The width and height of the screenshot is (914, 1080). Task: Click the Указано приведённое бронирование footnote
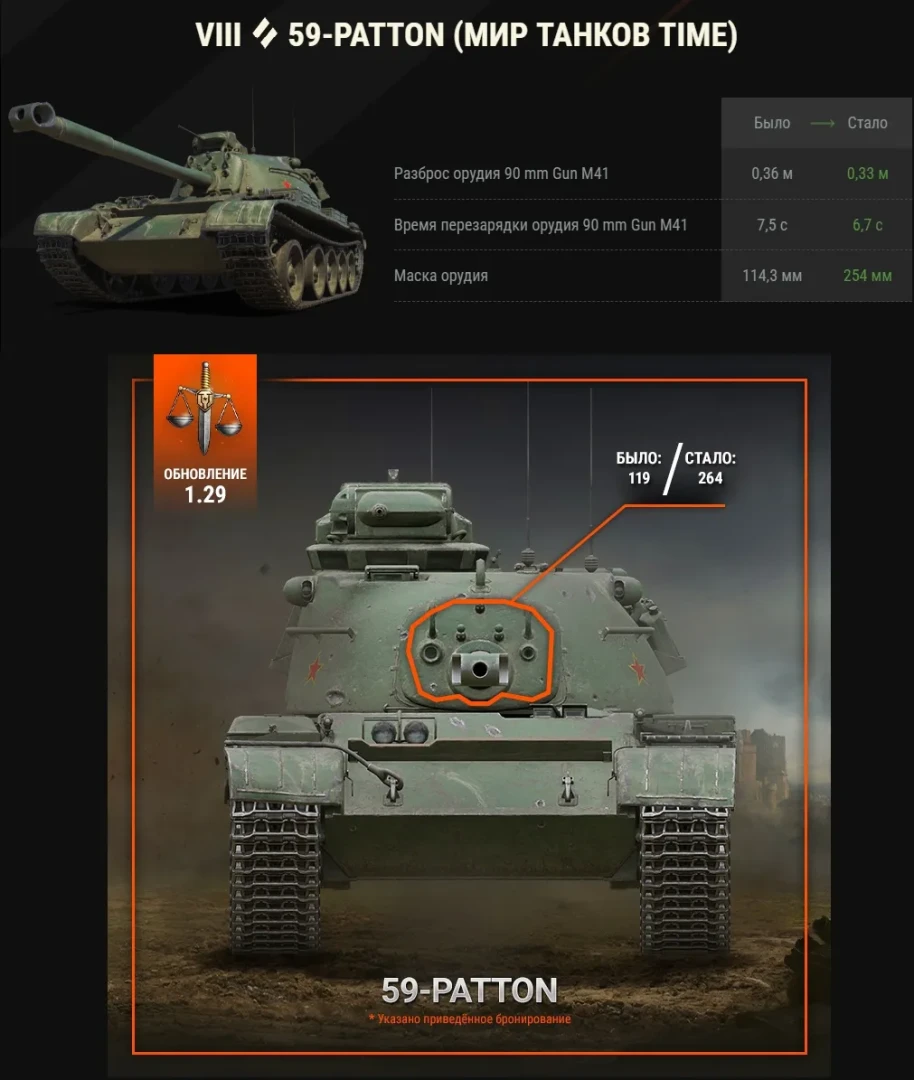pos(470,1019)
